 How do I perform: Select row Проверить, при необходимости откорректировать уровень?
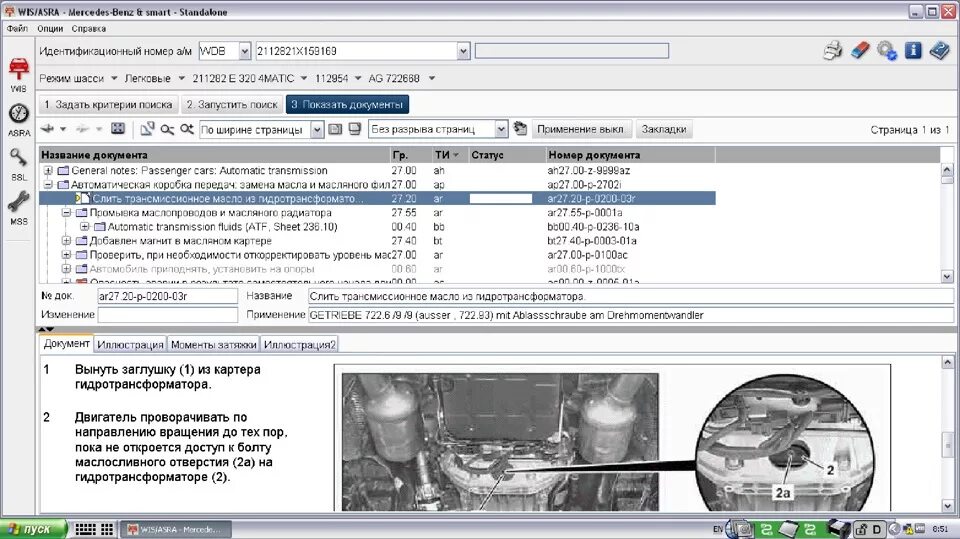[377, 255]
